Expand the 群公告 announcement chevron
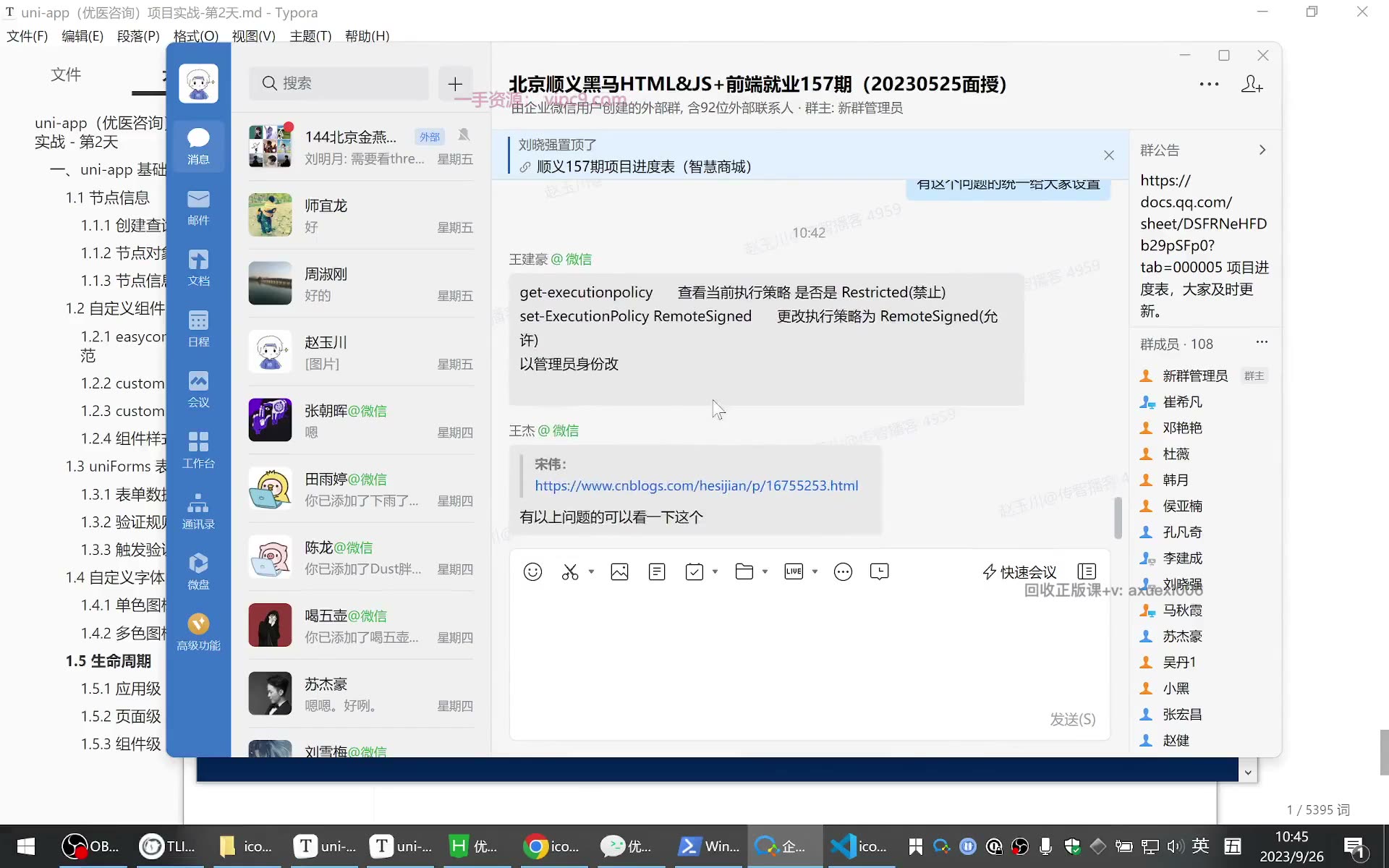 (x=1262, y=150)
